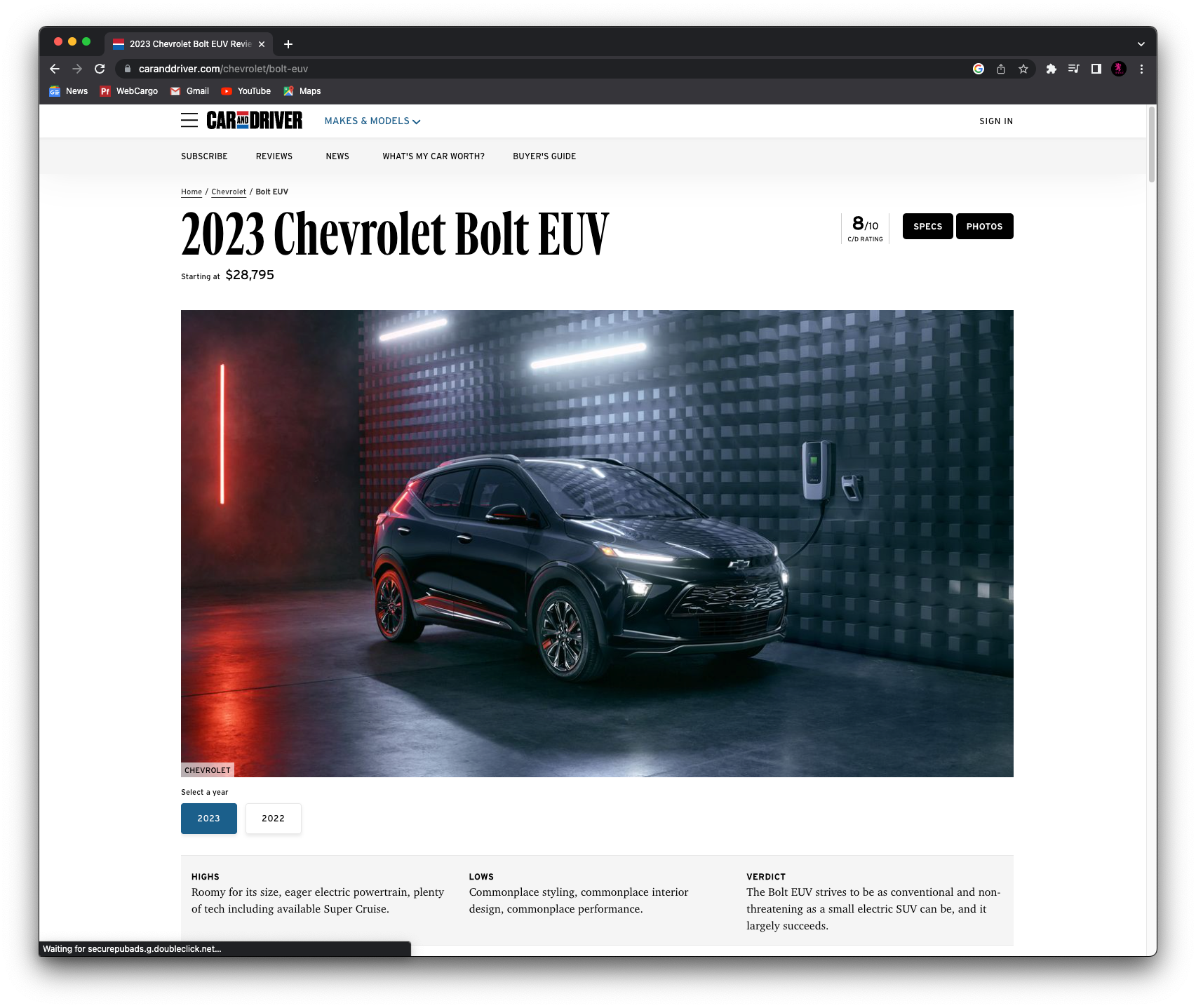Close the 2023 Chevrolet Bolt EUV tab
The width and height of the screenshot is (1196, 1008).
[262, 44]
